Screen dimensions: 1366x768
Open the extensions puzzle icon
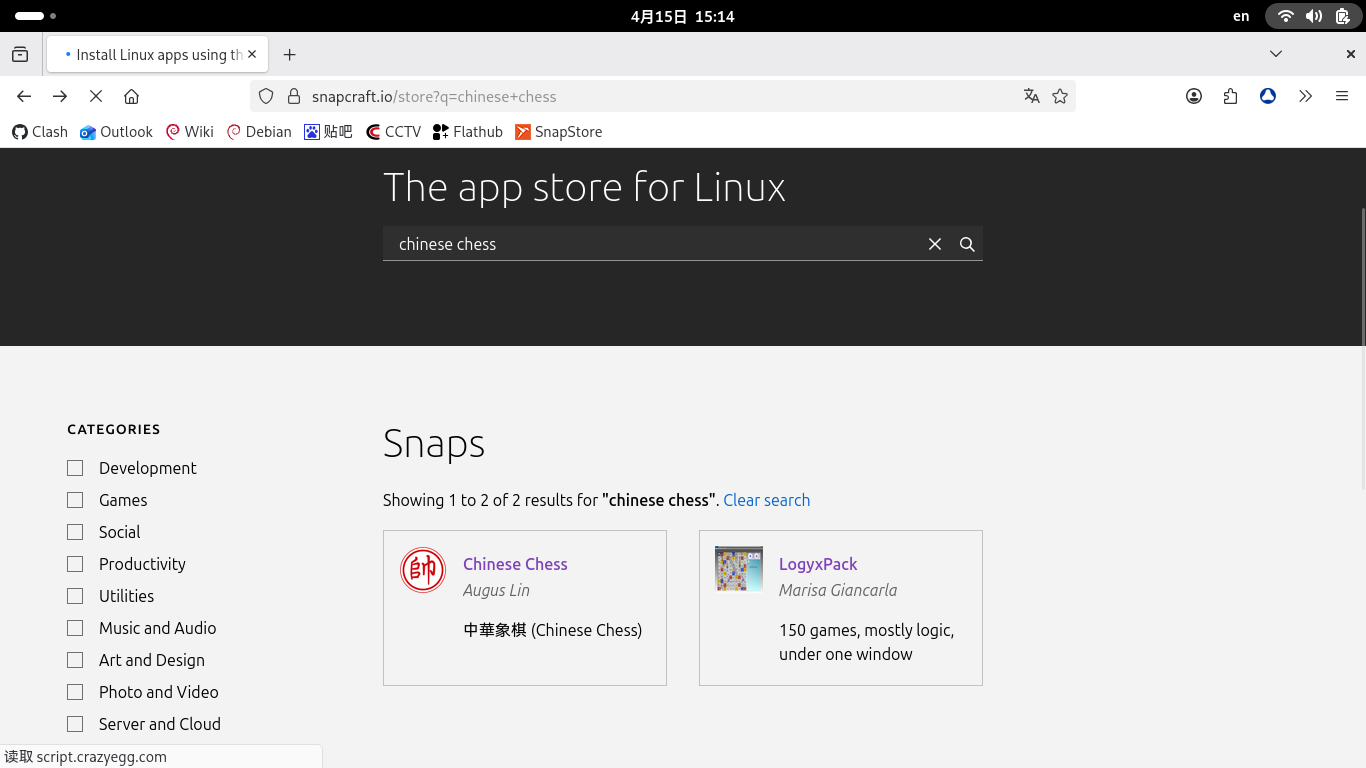pyautogui.click(x=1231, y=96)
